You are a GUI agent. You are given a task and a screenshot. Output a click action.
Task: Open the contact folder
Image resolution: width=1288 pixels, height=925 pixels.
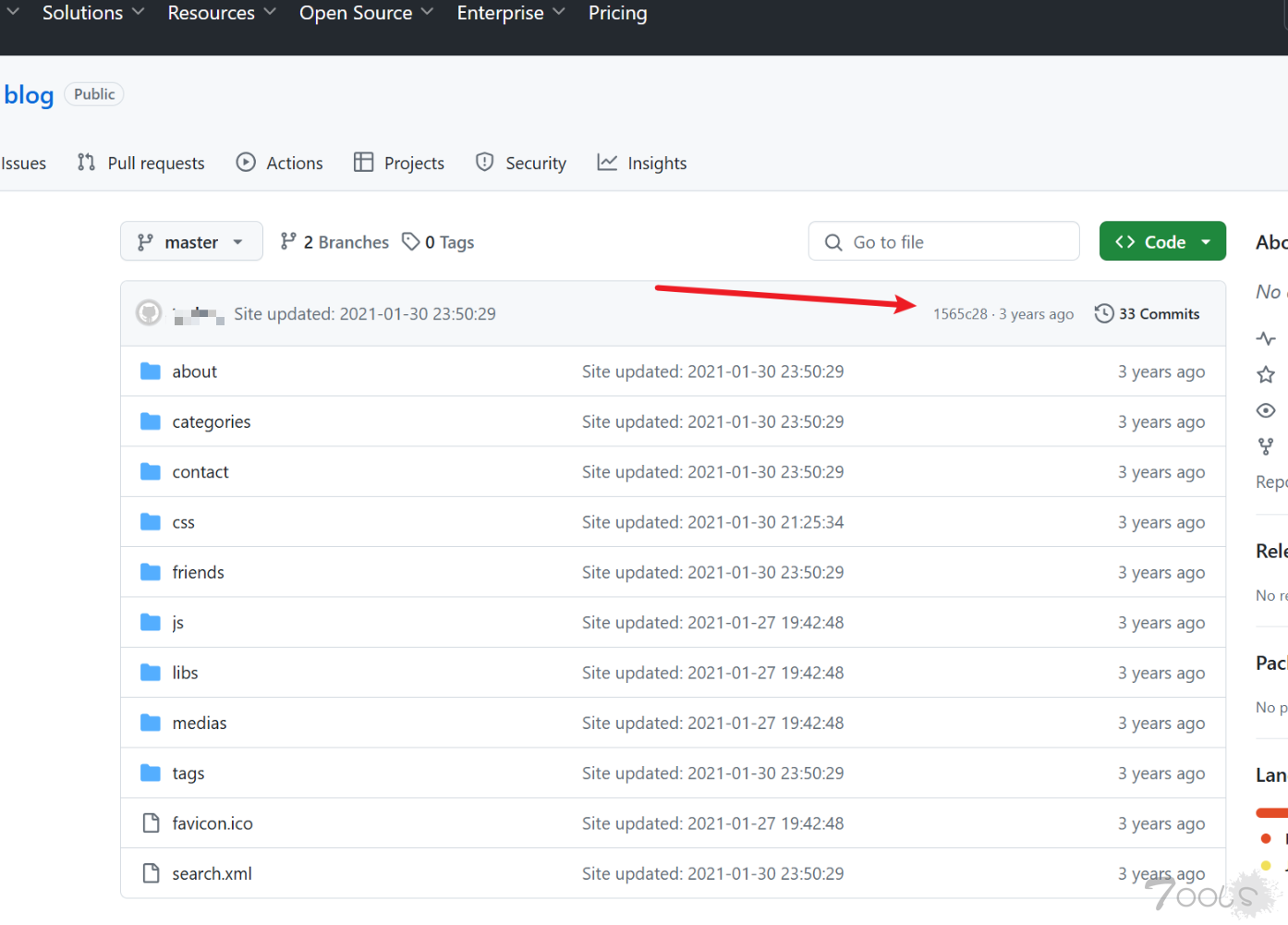pyautogui.click(x=200, y=472)
